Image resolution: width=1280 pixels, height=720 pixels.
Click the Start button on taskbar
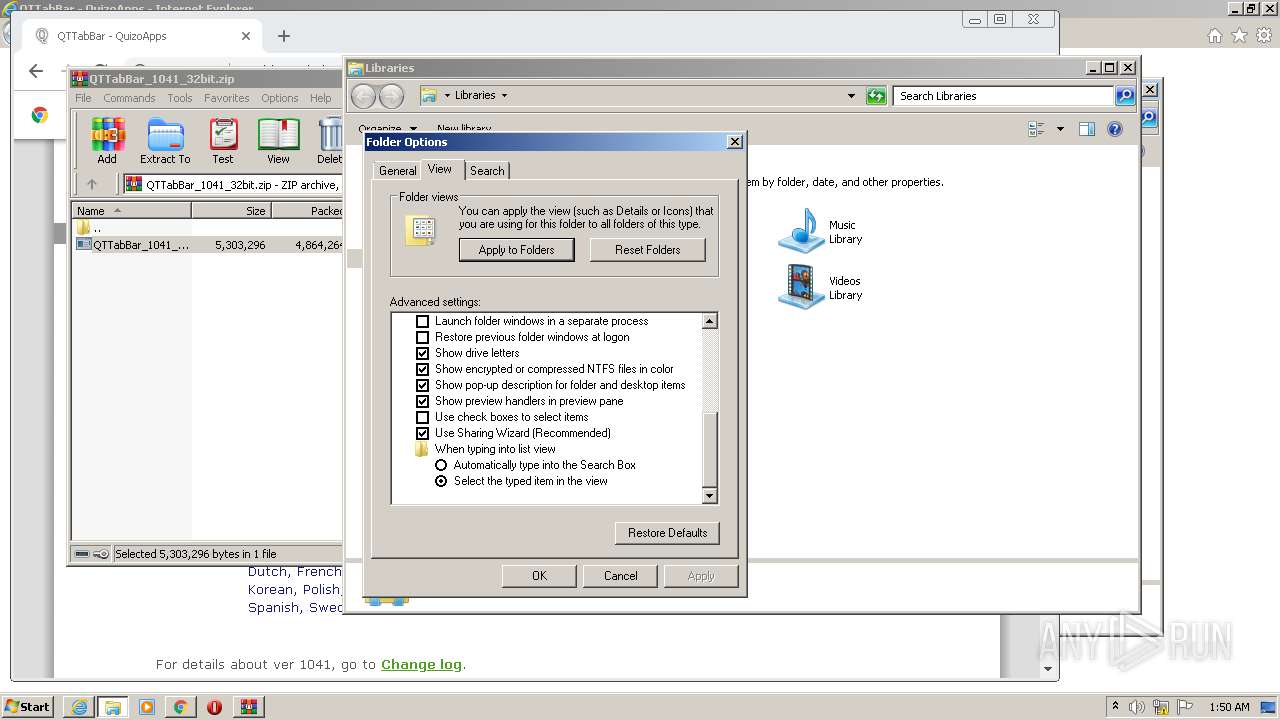(x=27, y=706)
